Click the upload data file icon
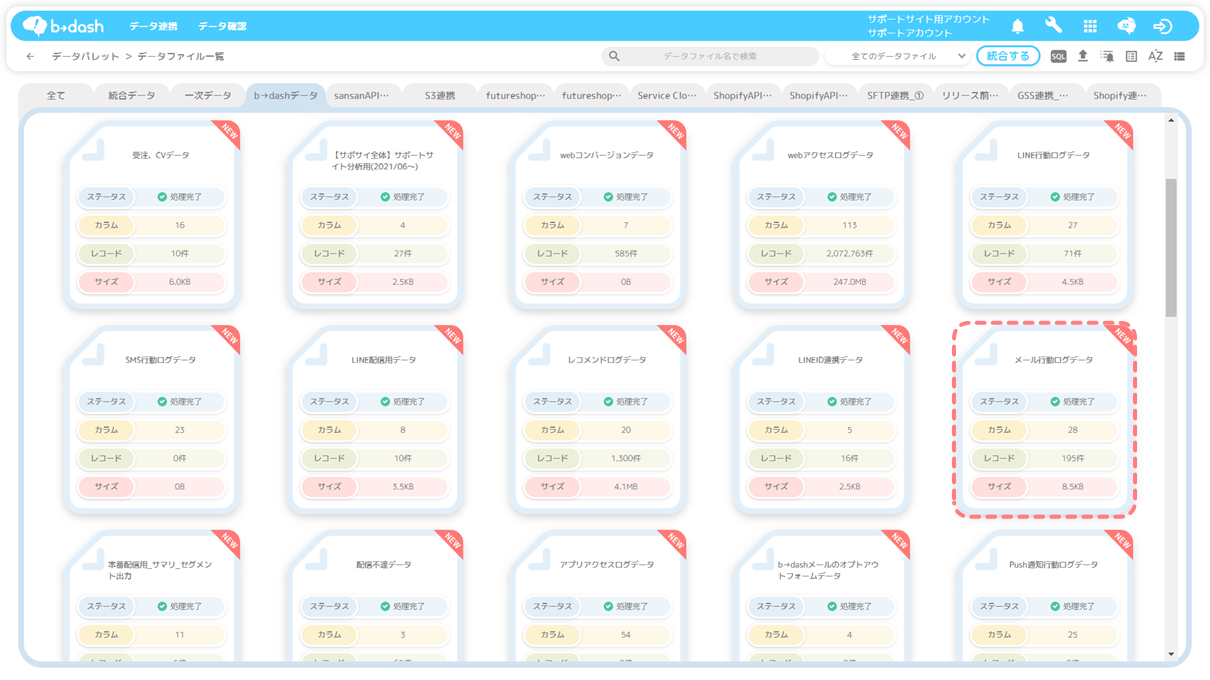 coord(1082,57)
